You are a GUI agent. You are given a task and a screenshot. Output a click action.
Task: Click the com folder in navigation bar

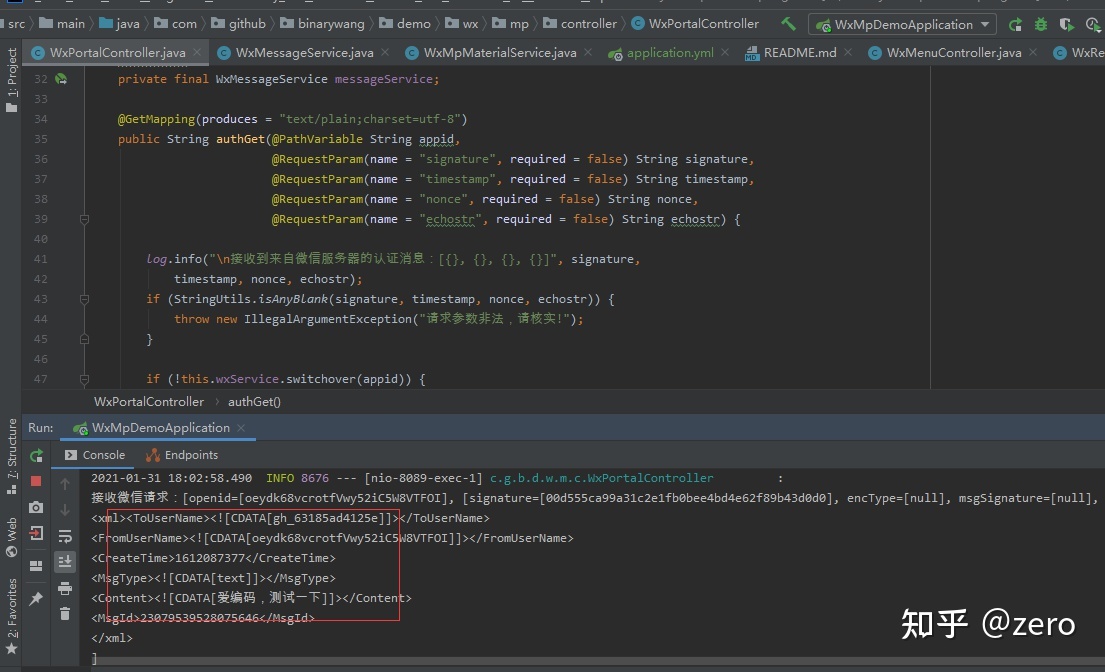(x=176, y=24)
